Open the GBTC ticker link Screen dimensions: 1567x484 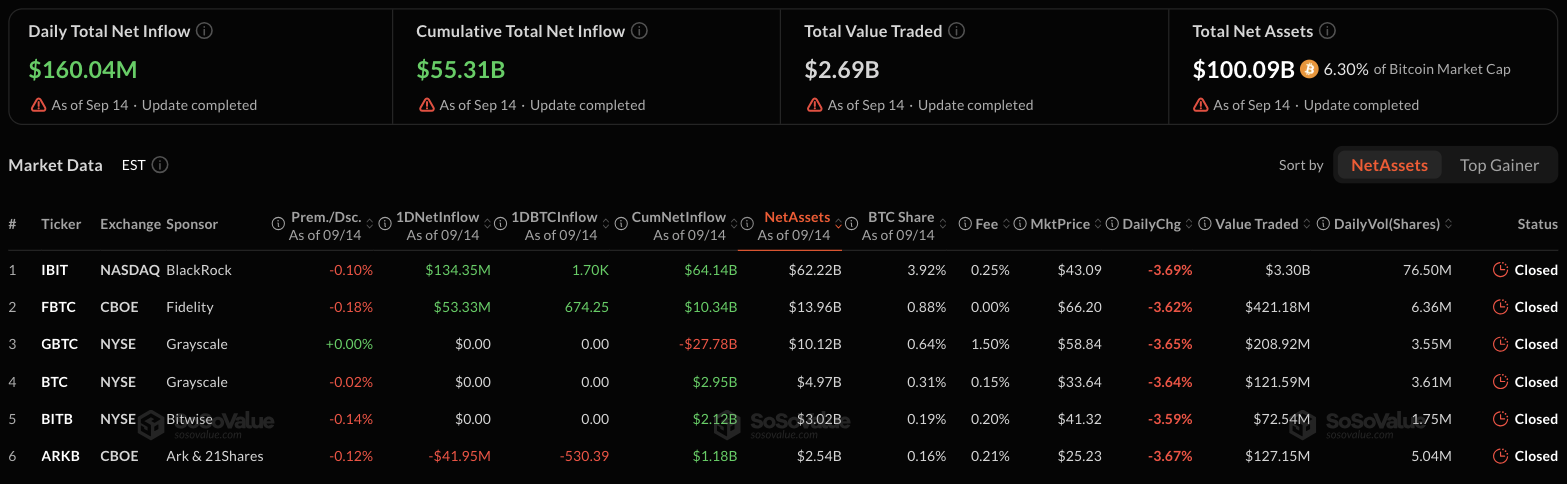[59, 344]
